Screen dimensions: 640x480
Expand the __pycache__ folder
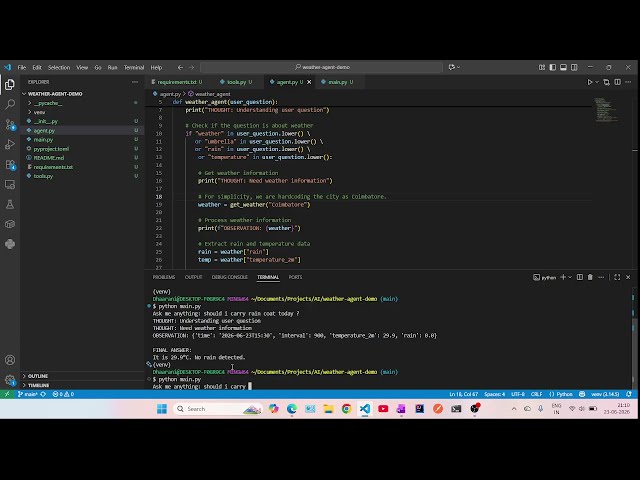coord(82,103)
